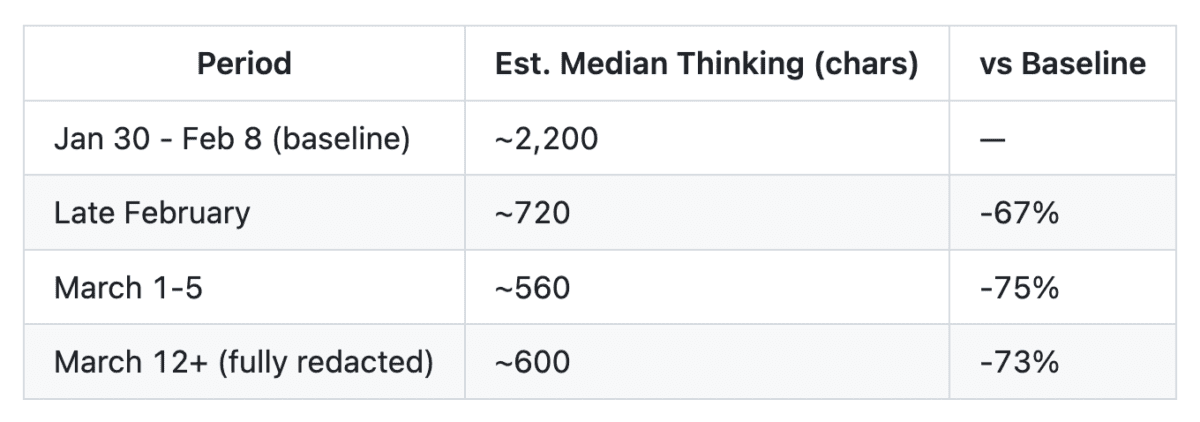Click the March 12+ period cell

tap(244, 362)
